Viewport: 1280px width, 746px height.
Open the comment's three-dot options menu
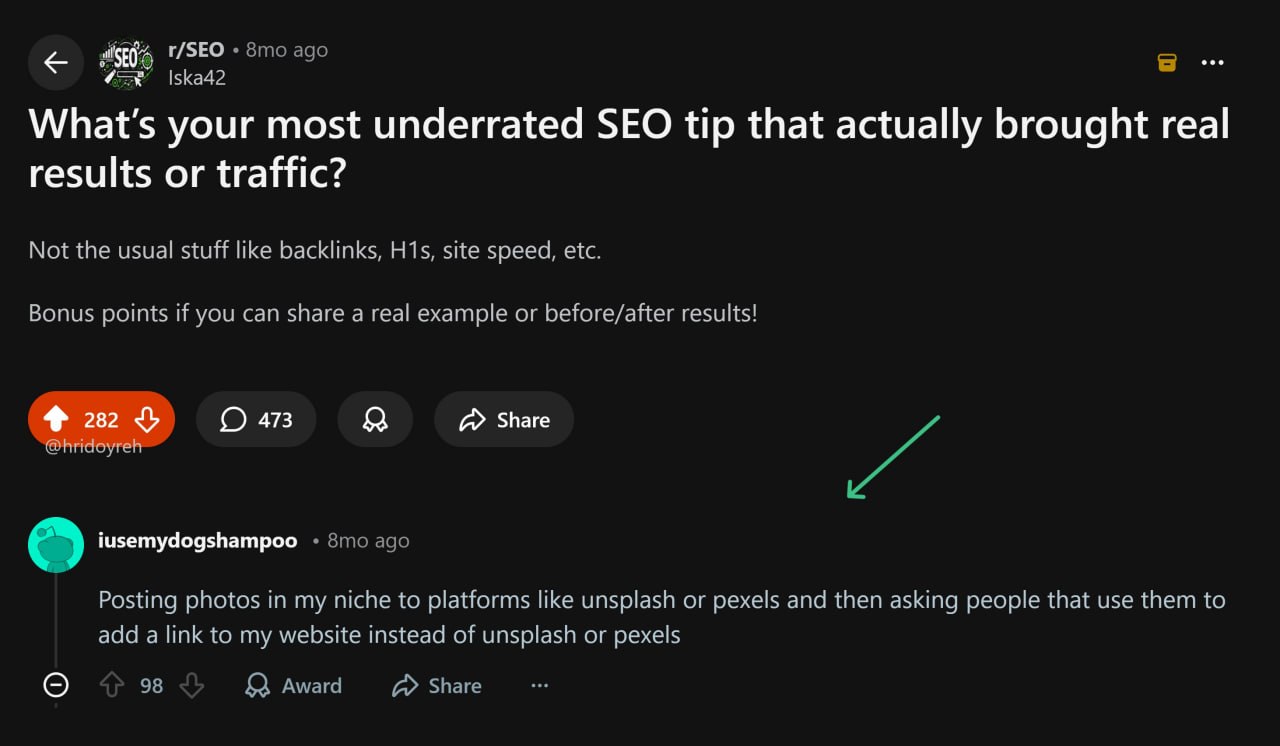pyautogui.click(x=540, y=686)
